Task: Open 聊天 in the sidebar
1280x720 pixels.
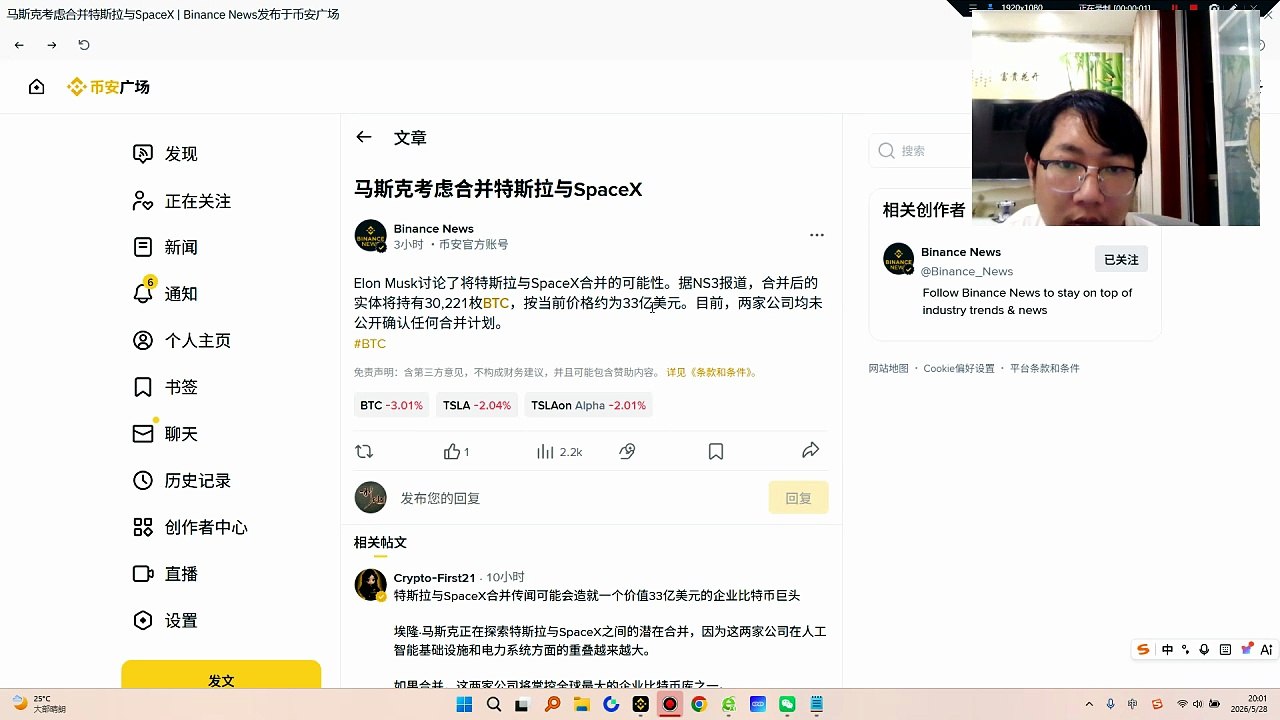Action: 166,433
